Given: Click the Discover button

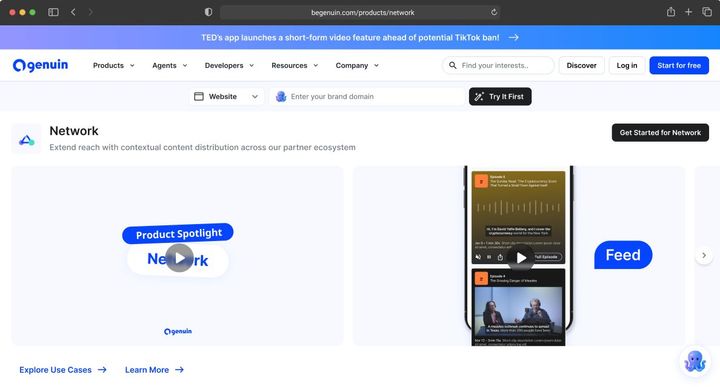Looking at the screenshot, I should pyautogui.click(x=581, y=65).
